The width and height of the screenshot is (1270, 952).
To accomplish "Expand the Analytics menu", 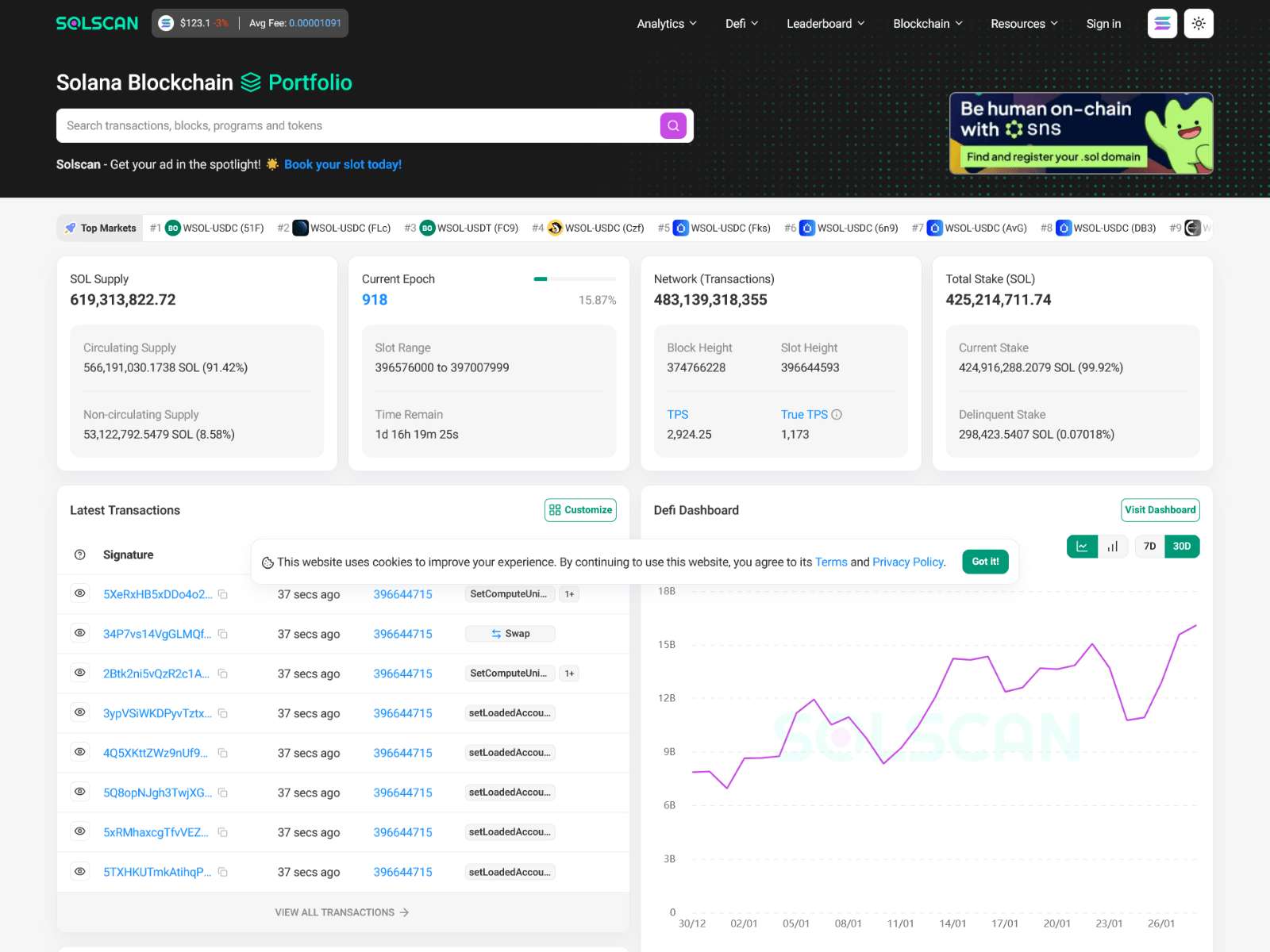I will pos(667,24).
